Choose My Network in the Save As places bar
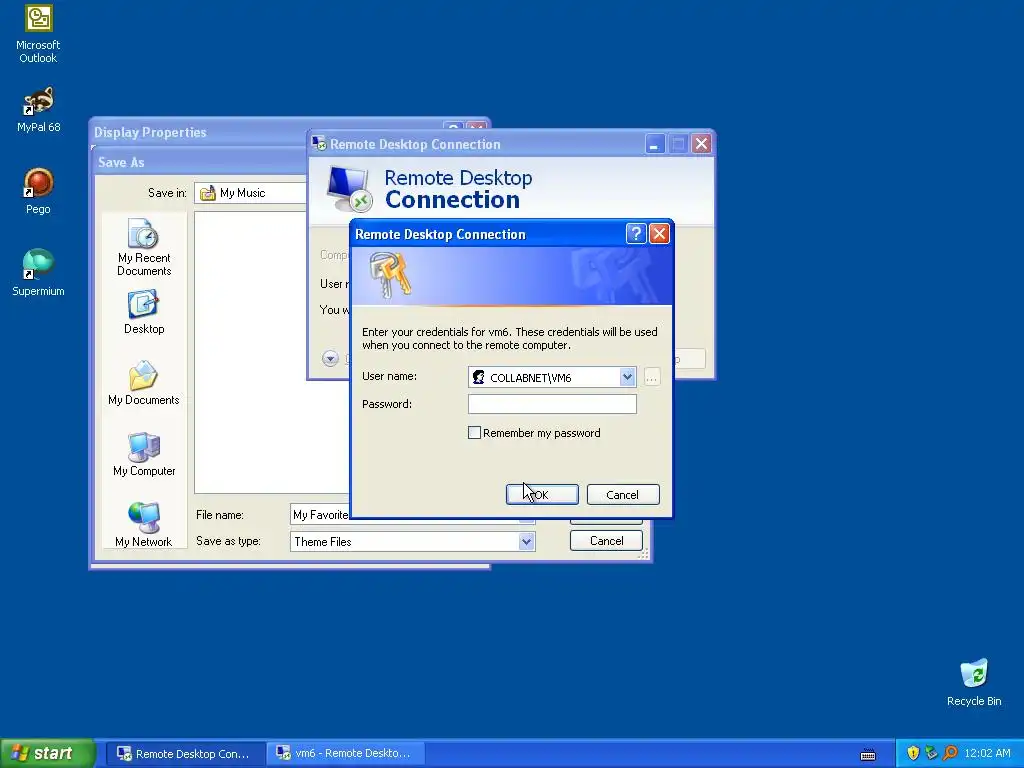1024x768 pixels. coord(144,525)
